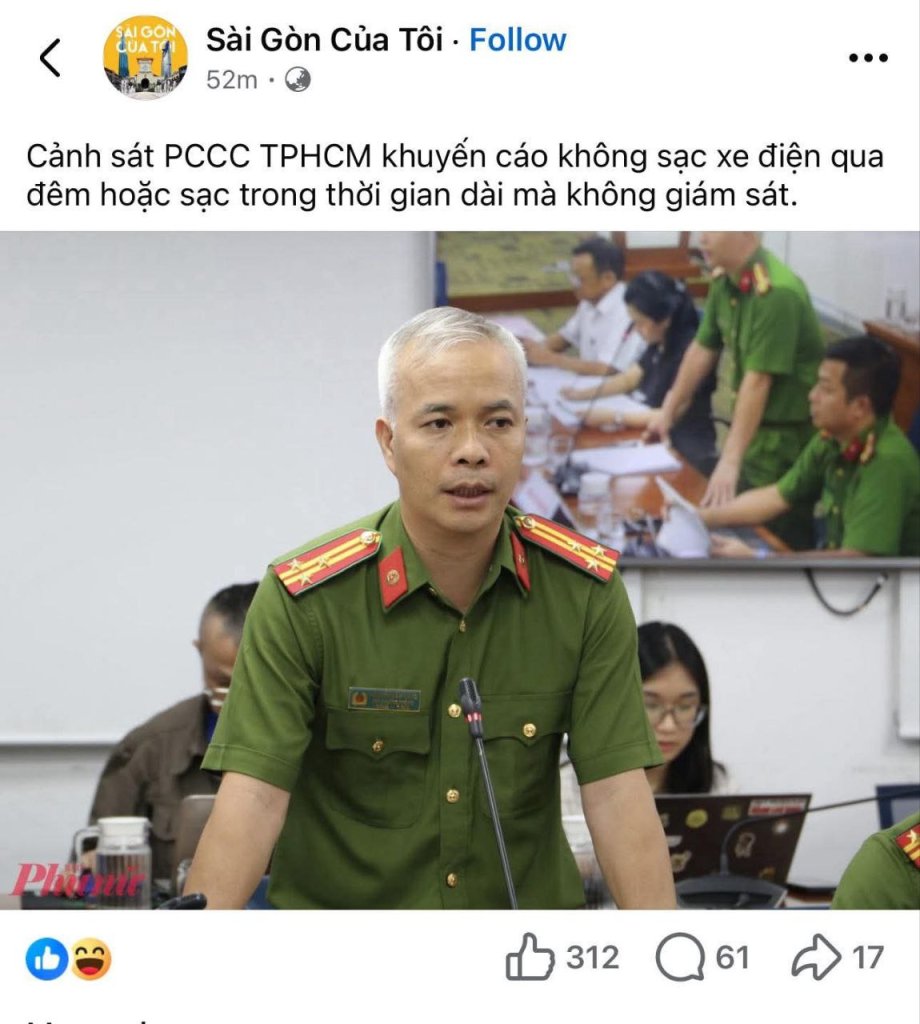Click the 52m post timestamp

tap(232, 80)
